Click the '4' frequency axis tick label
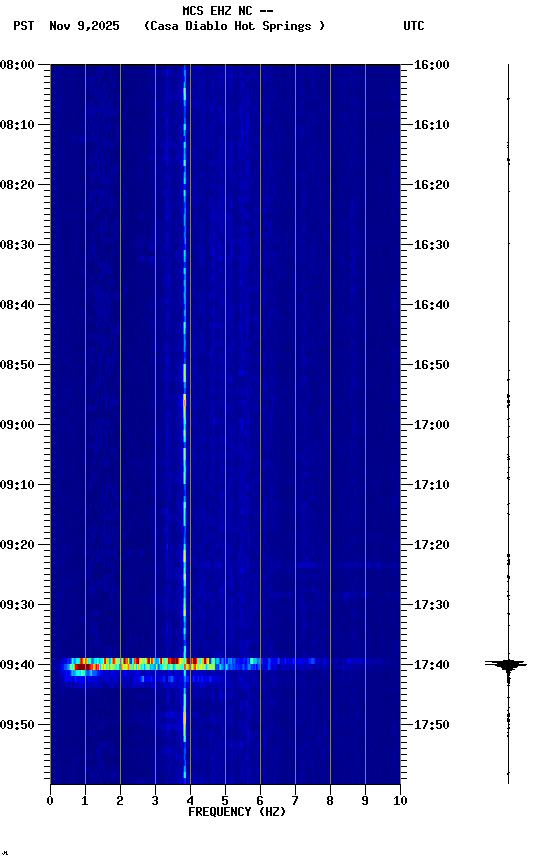Image resolution: width=552 pixels, height=864 pixels. [190, 801]
